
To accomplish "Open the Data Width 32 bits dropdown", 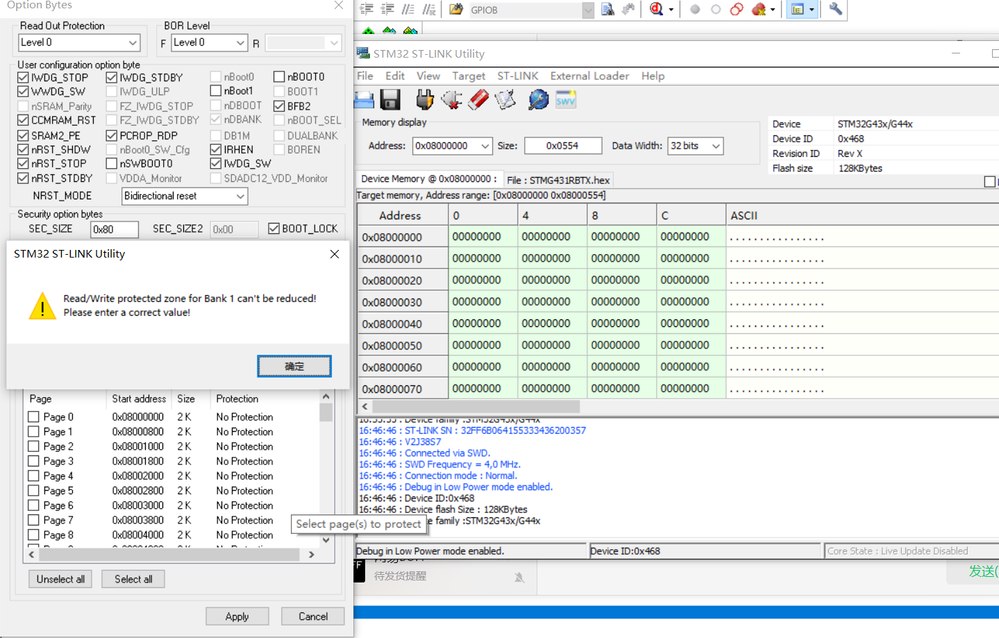I will click(x=716, y=146).
